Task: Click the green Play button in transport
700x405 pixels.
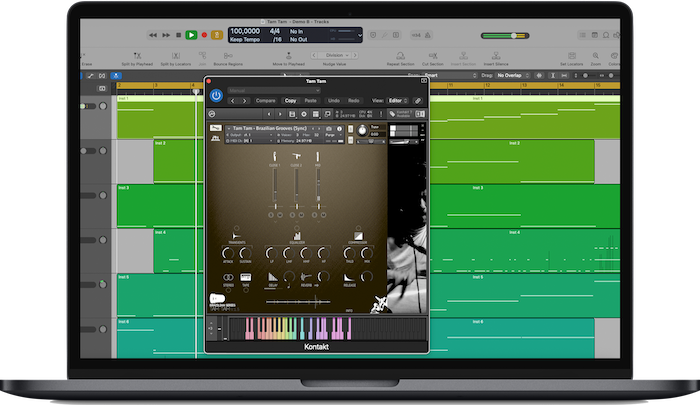Action: tap(191, 35)
